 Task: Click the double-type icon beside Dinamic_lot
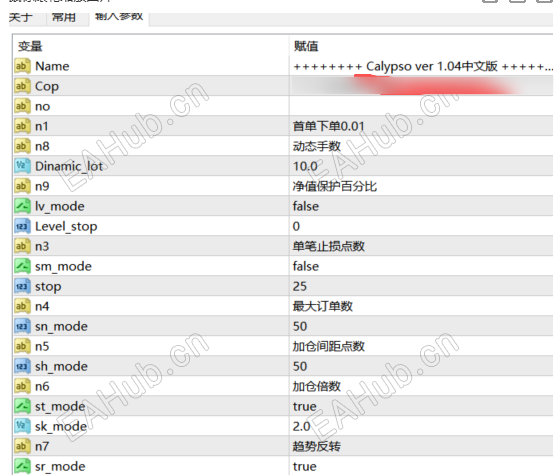(x=22, y=166)
